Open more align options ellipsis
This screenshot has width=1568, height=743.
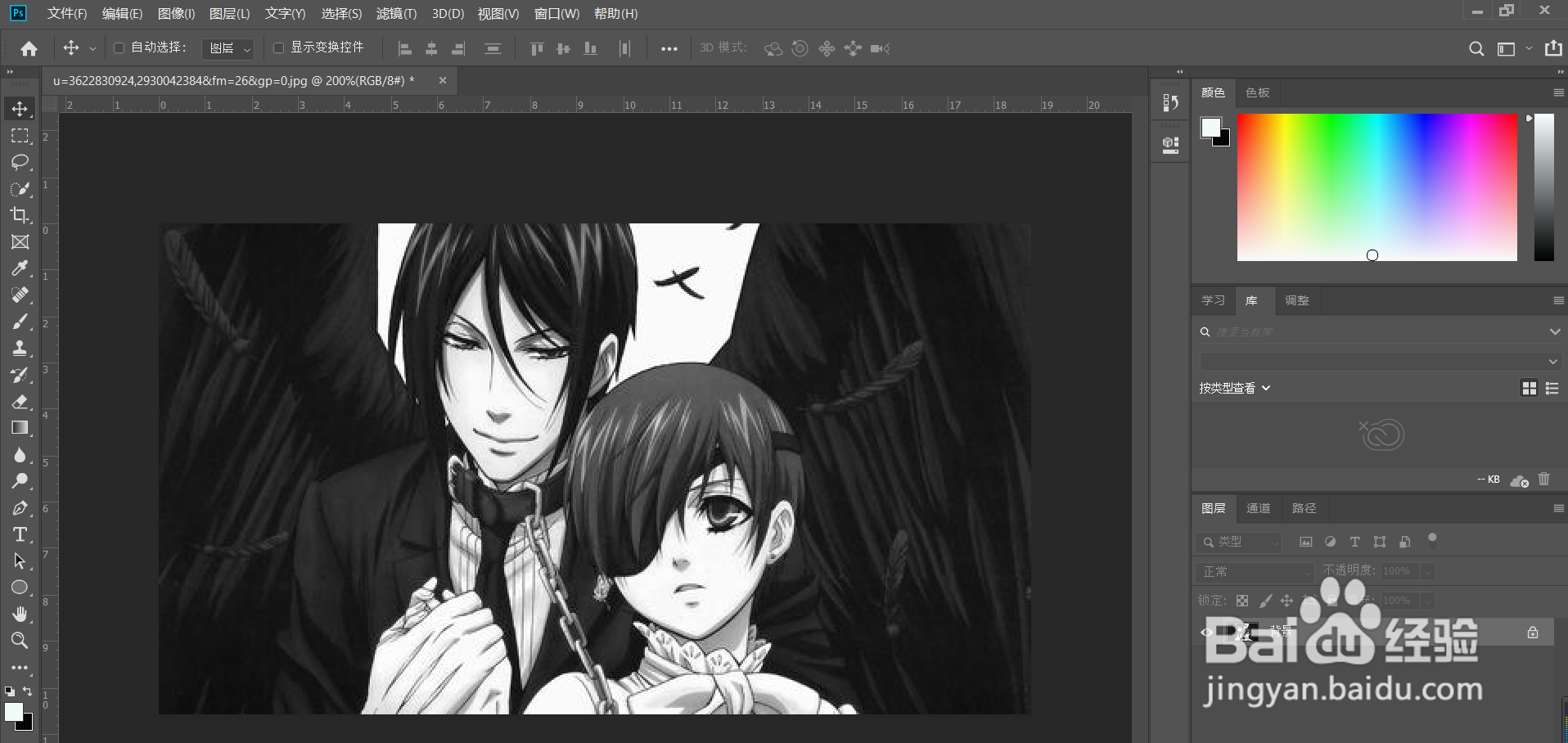pyautogui.click(x=669, y=49)
